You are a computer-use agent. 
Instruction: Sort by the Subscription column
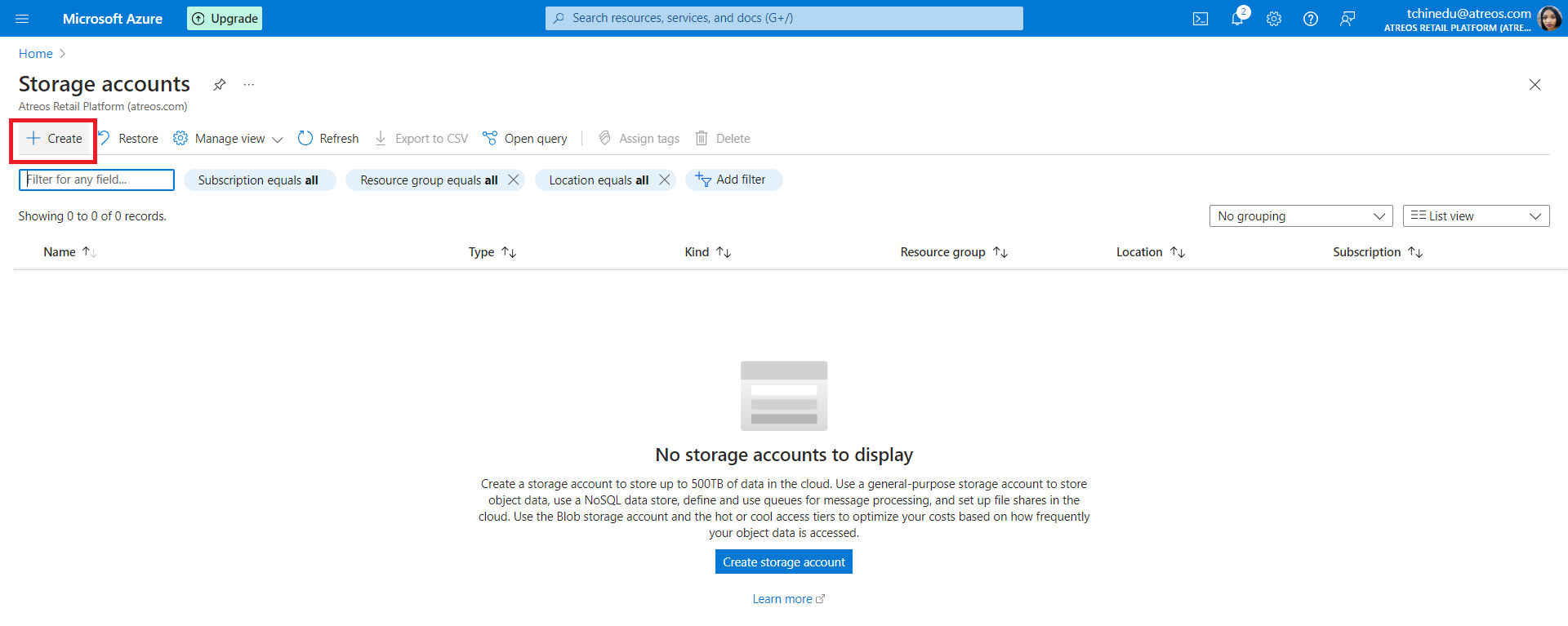click(1378, 252)
